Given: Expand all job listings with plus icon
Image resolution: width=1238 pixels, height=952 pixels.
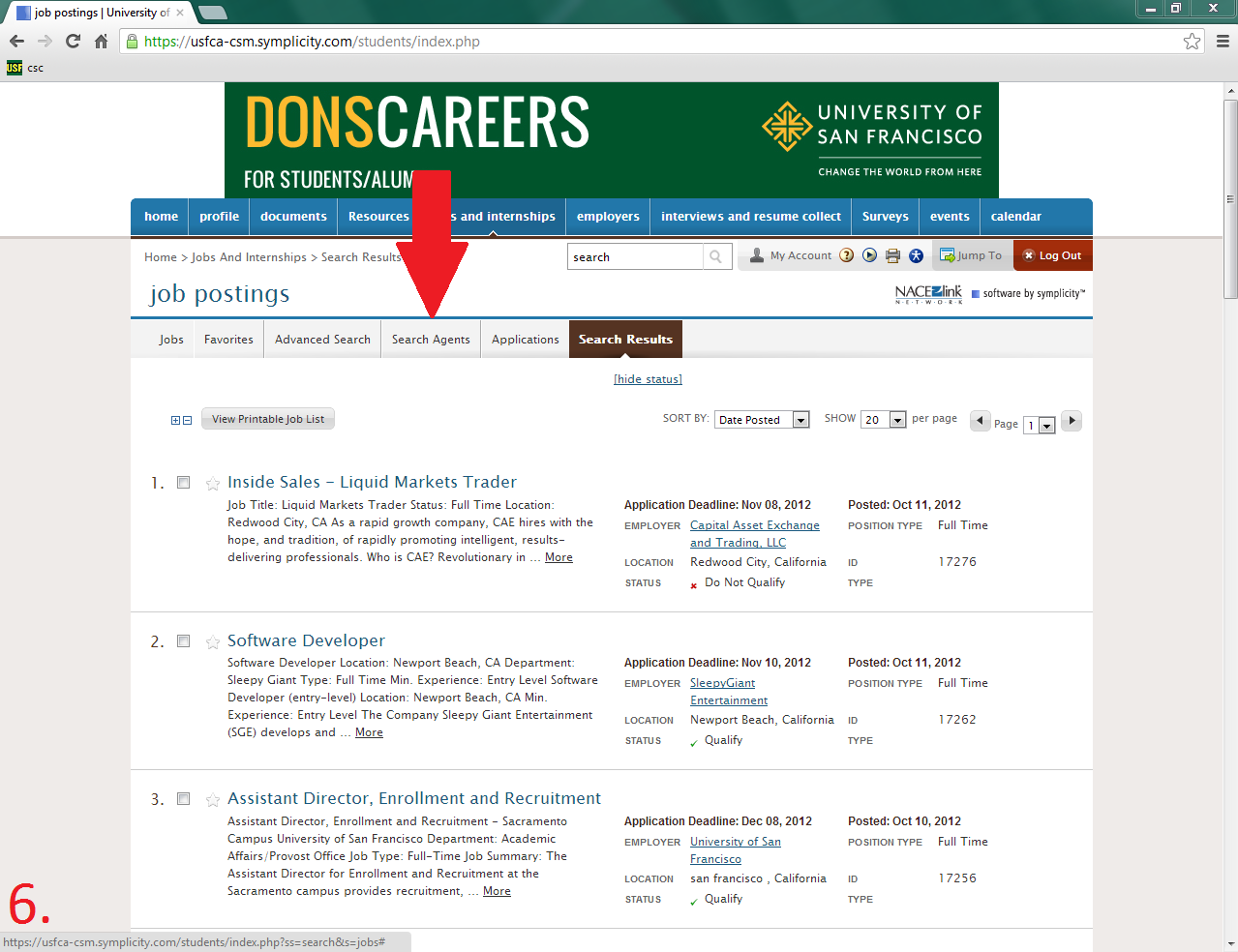Looking at the screenshot, I should click(176, 420).
